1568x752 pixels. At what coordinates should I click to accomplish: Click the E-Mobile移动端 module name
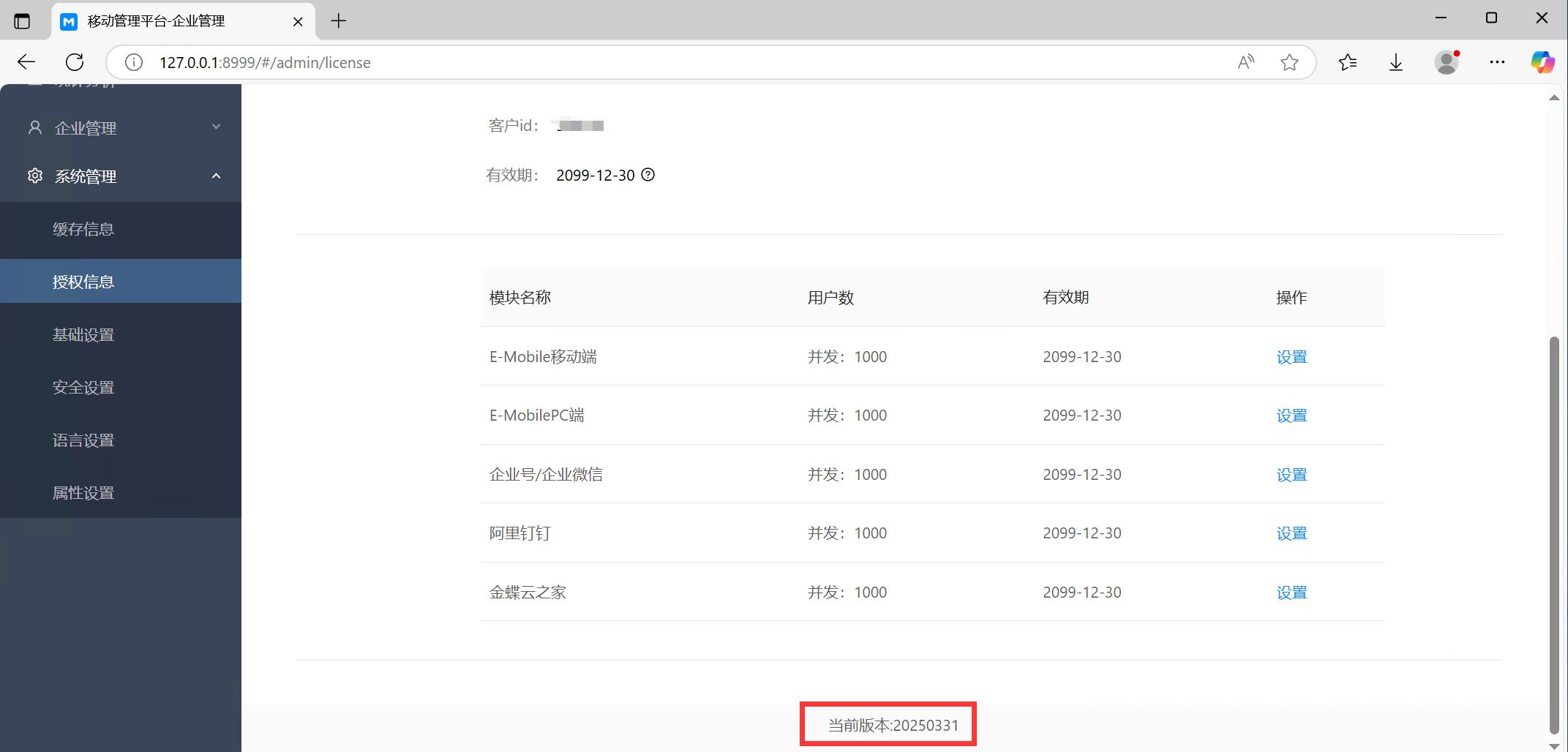pos(543,357)
